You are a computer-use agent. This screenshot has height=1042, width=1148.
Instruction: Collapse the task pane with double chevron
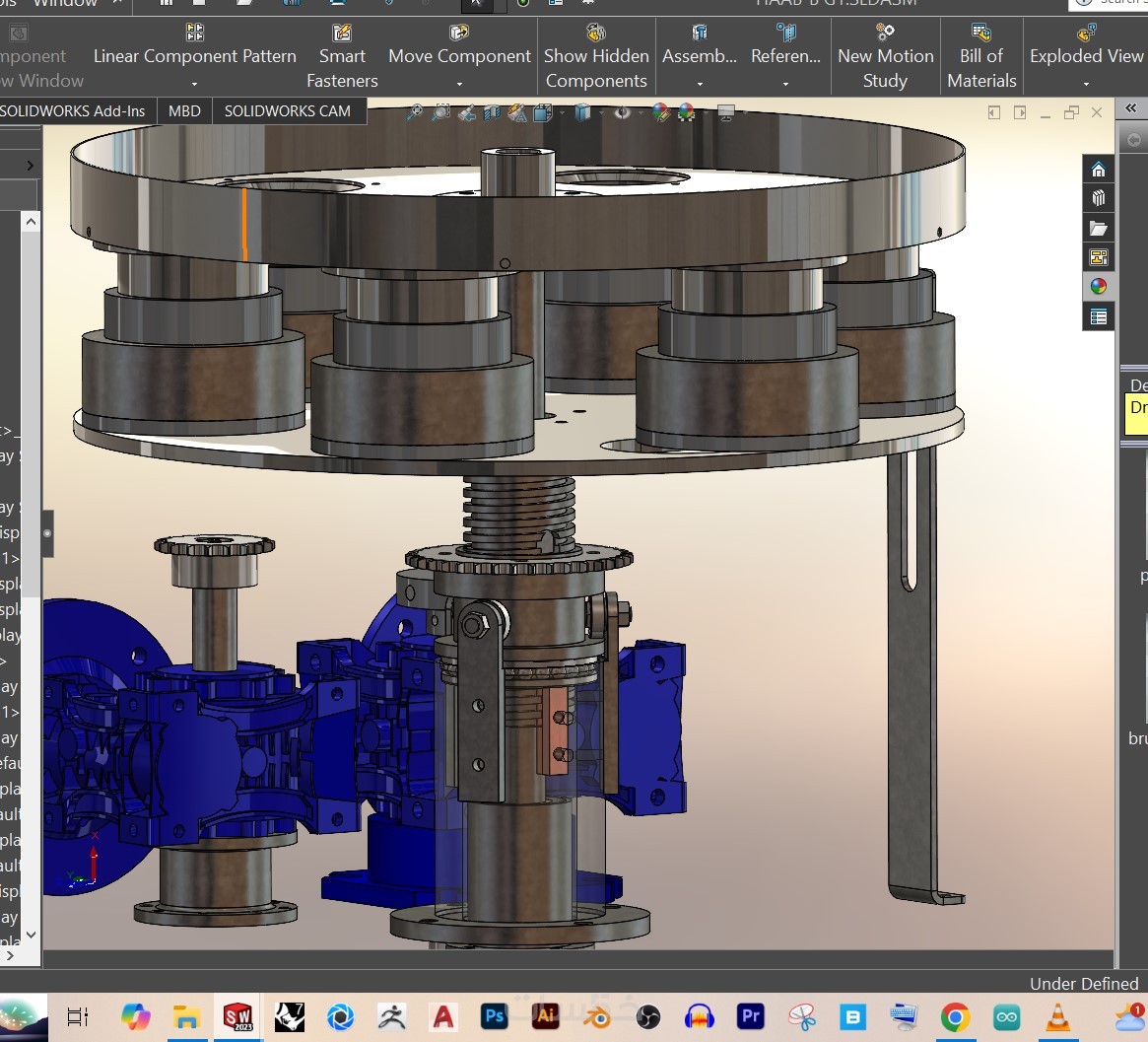coord(1131,108)
